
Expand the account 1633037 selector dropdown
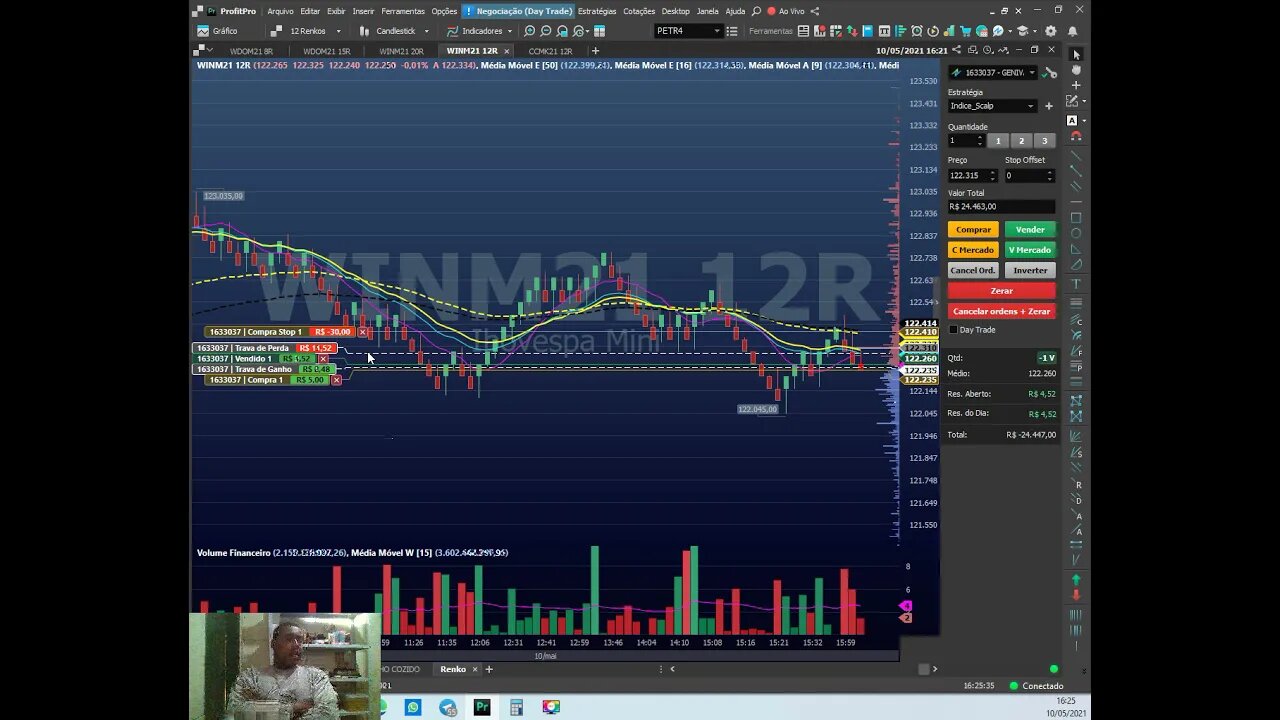pos(1032,72)
